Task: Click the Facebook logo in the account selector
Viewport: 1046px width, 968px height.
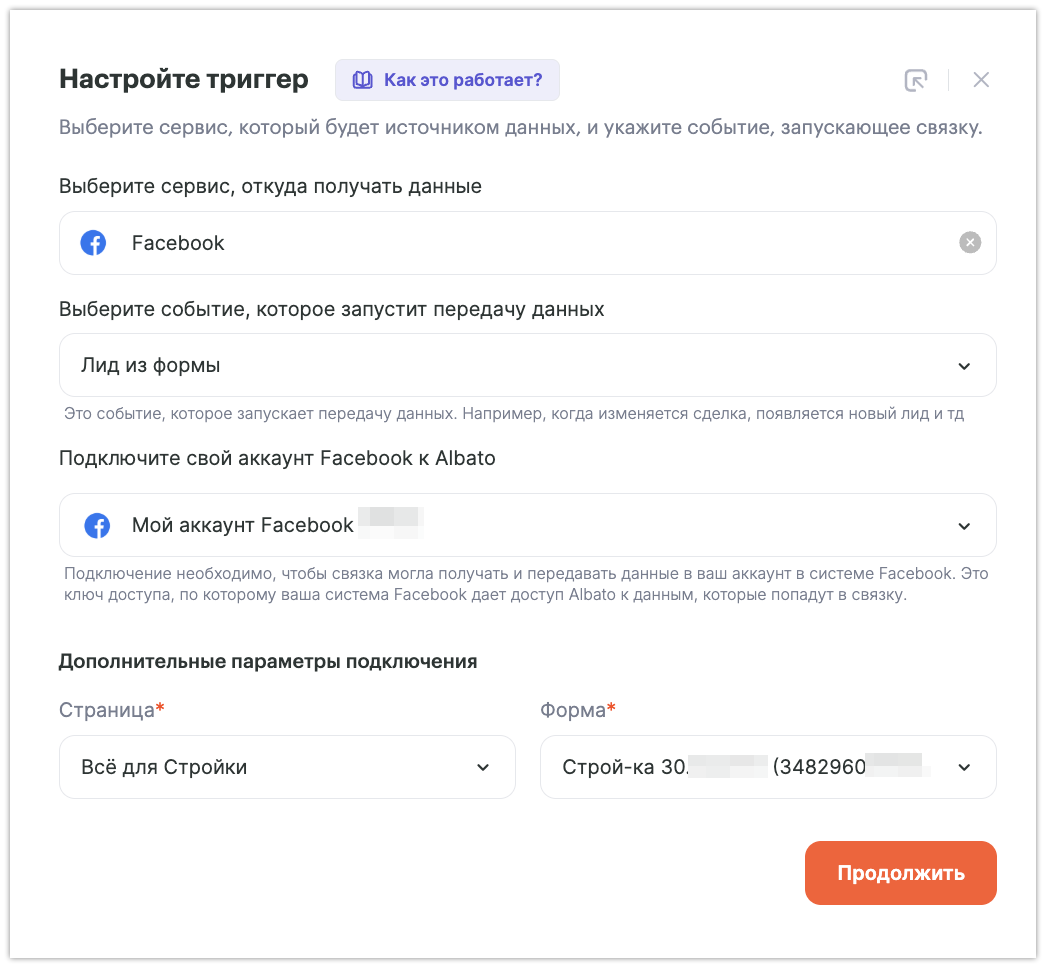Action: (97, 525)
